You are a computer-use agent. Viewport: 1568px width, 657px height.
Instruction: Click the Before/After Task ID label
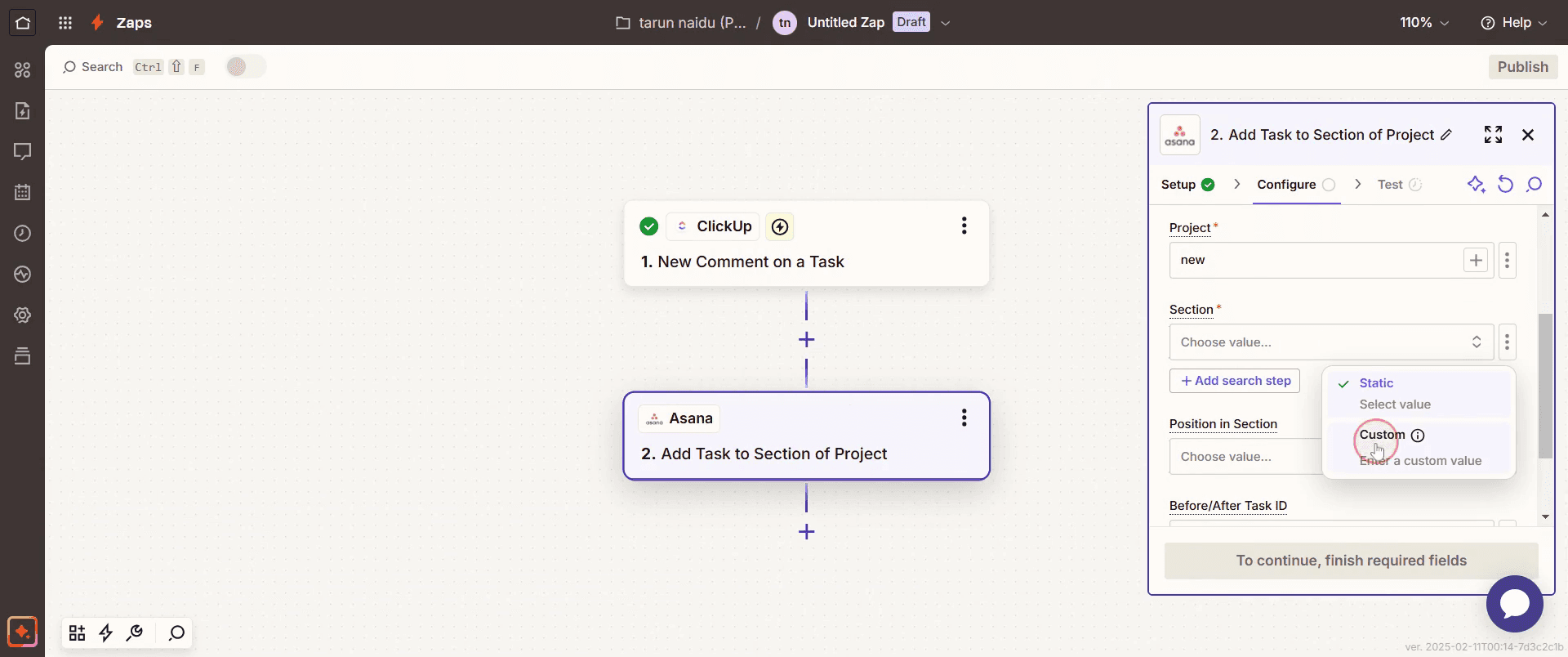[x=1228, y=506]
